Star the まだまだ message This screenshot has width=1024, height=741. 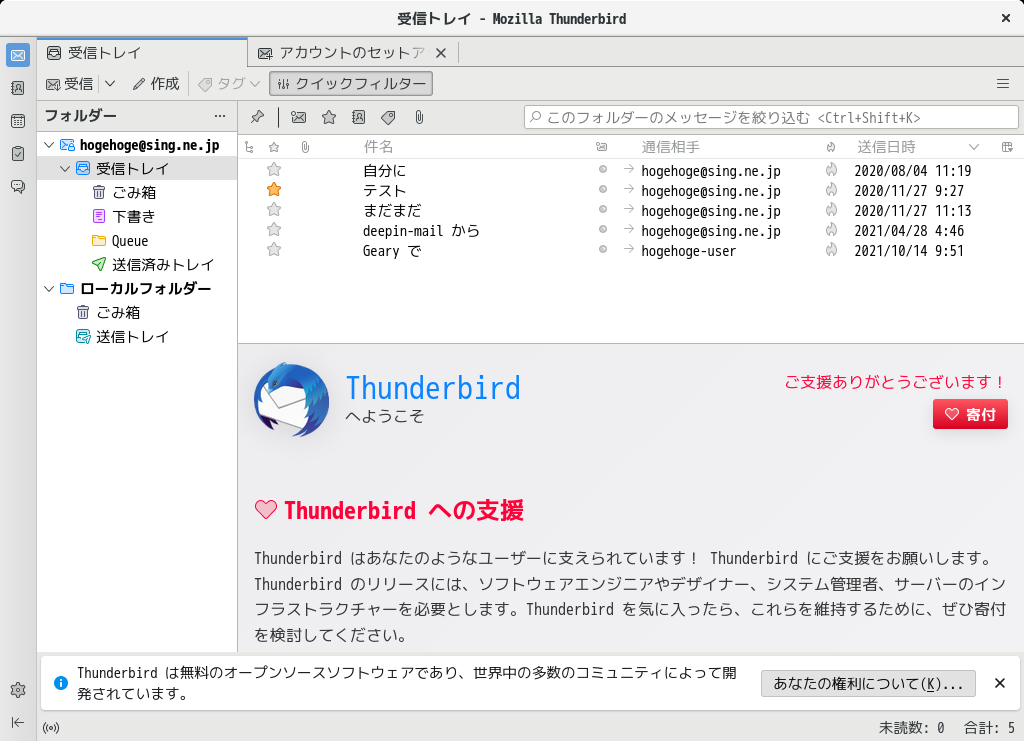[x=274, y=210]
